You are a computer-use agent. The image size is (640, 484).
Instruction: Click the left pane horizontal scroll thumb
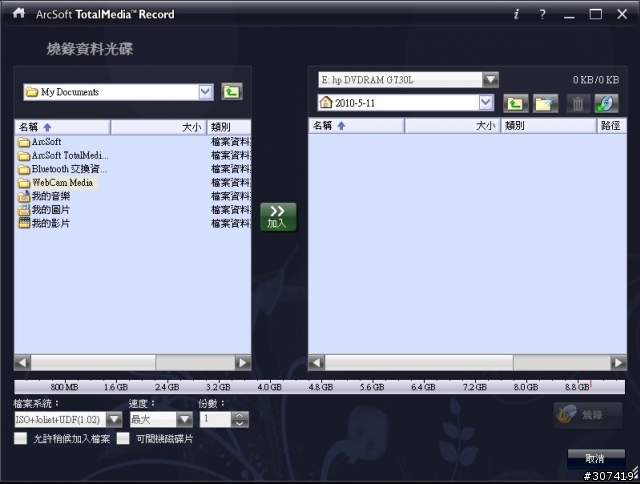tap(93, 362)
